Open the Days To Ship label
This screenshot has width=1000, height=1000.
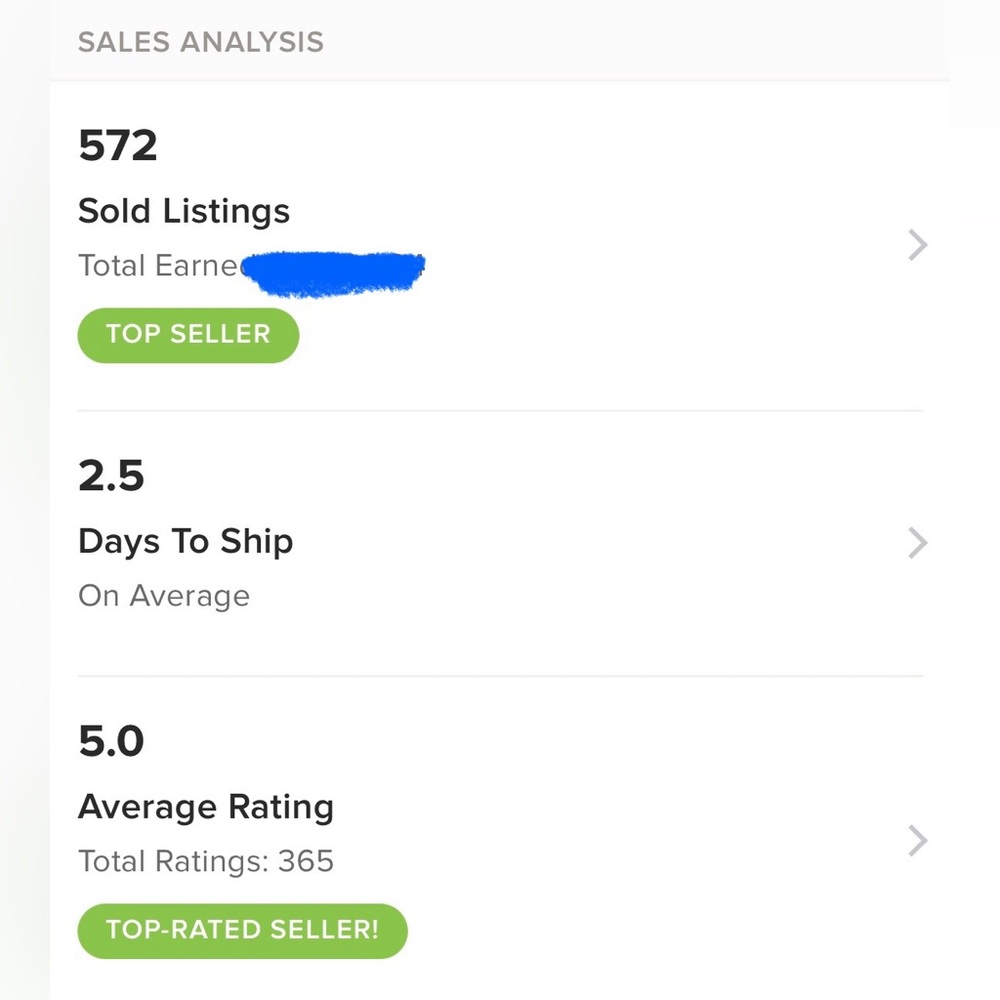[x=185, y=542]
